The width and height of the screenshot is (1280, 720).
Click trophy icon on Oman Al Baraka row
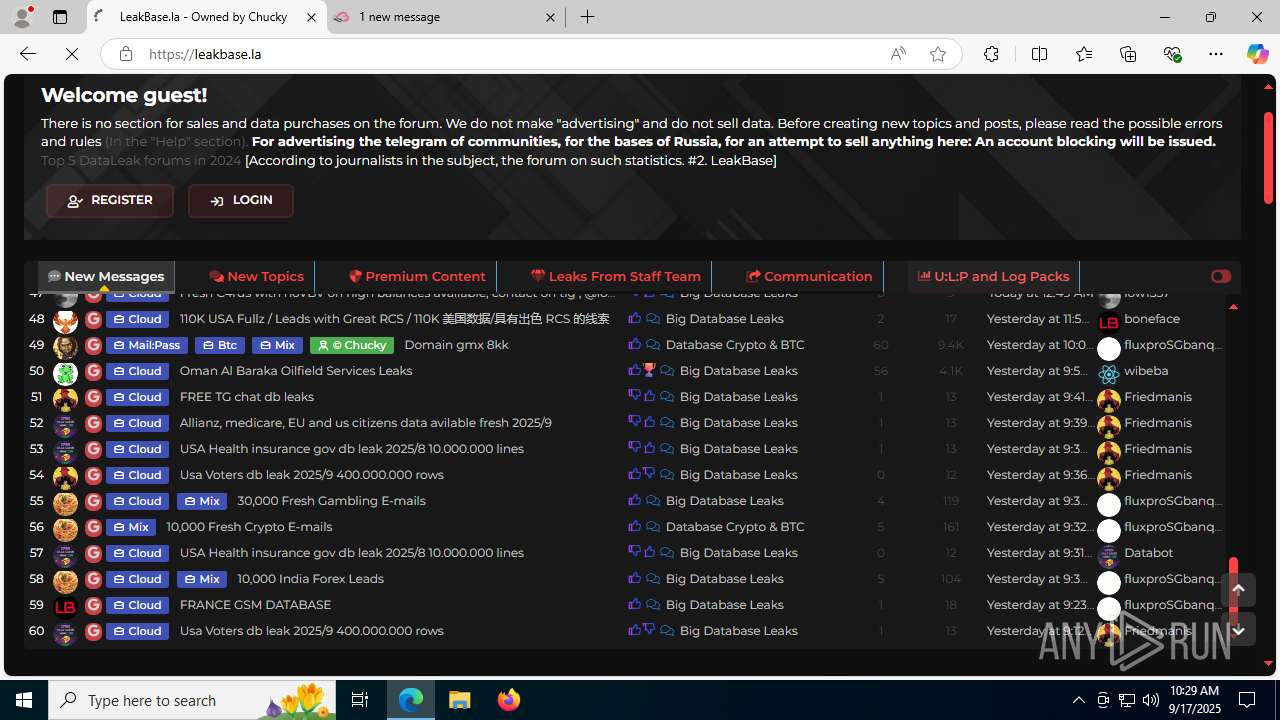coord(648,370)
